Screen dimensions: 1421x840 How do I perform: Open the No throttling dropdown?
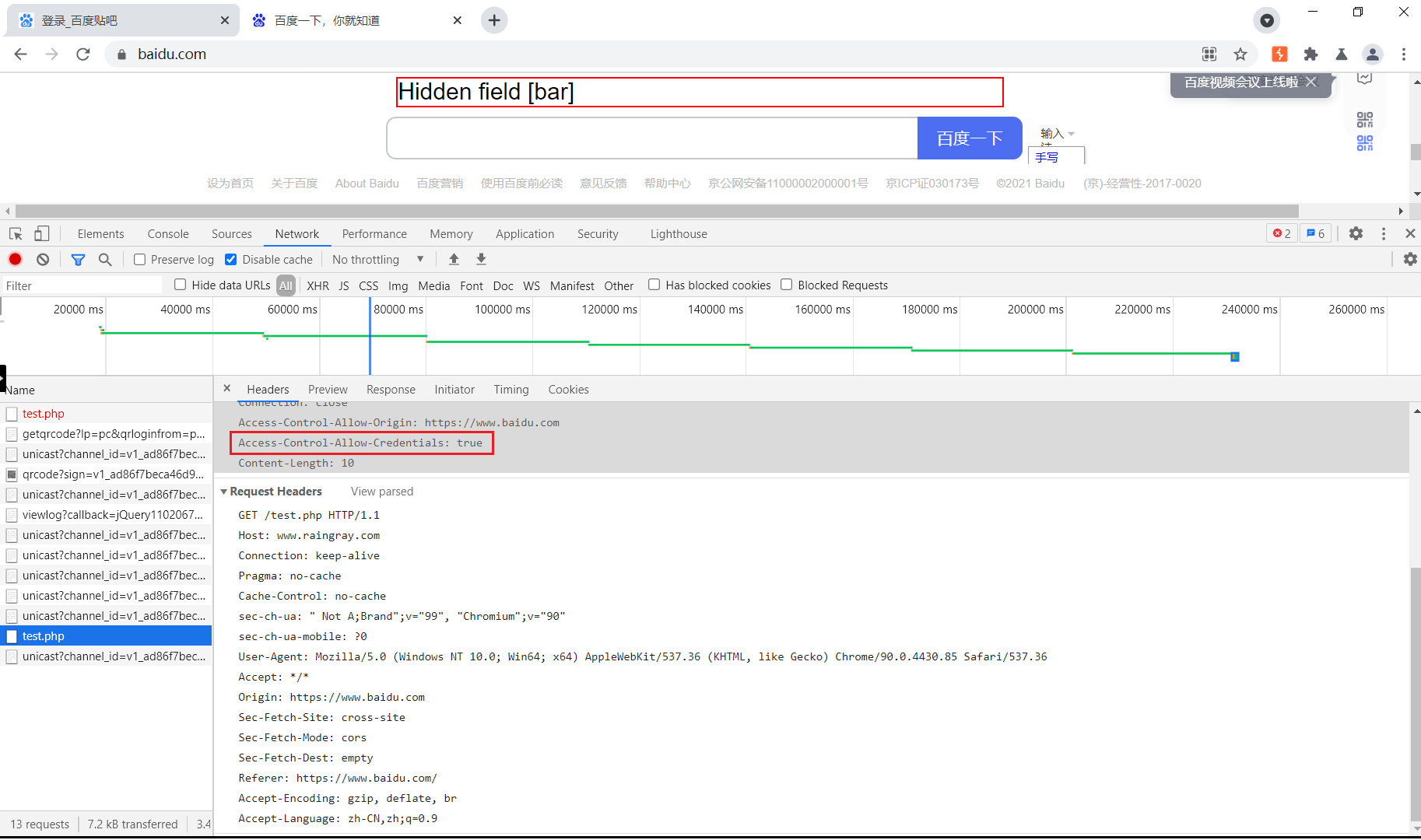pyautogui.click(x=377, y=259)
